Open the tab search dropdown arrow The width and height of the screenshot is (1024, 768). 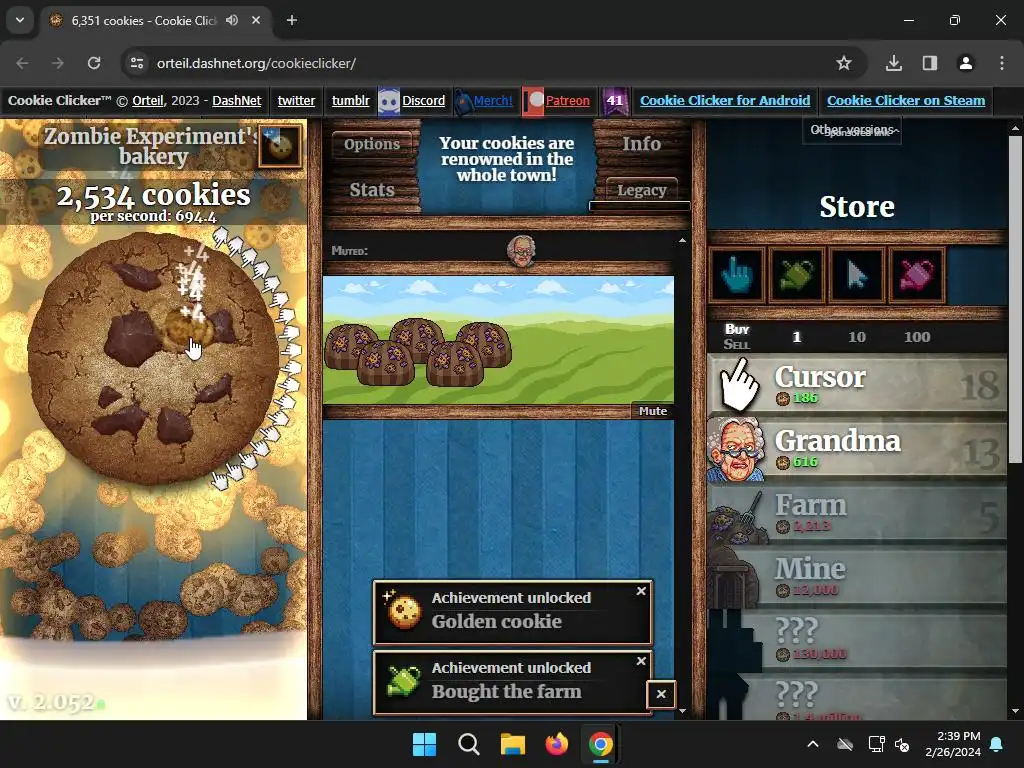[20, 20]
